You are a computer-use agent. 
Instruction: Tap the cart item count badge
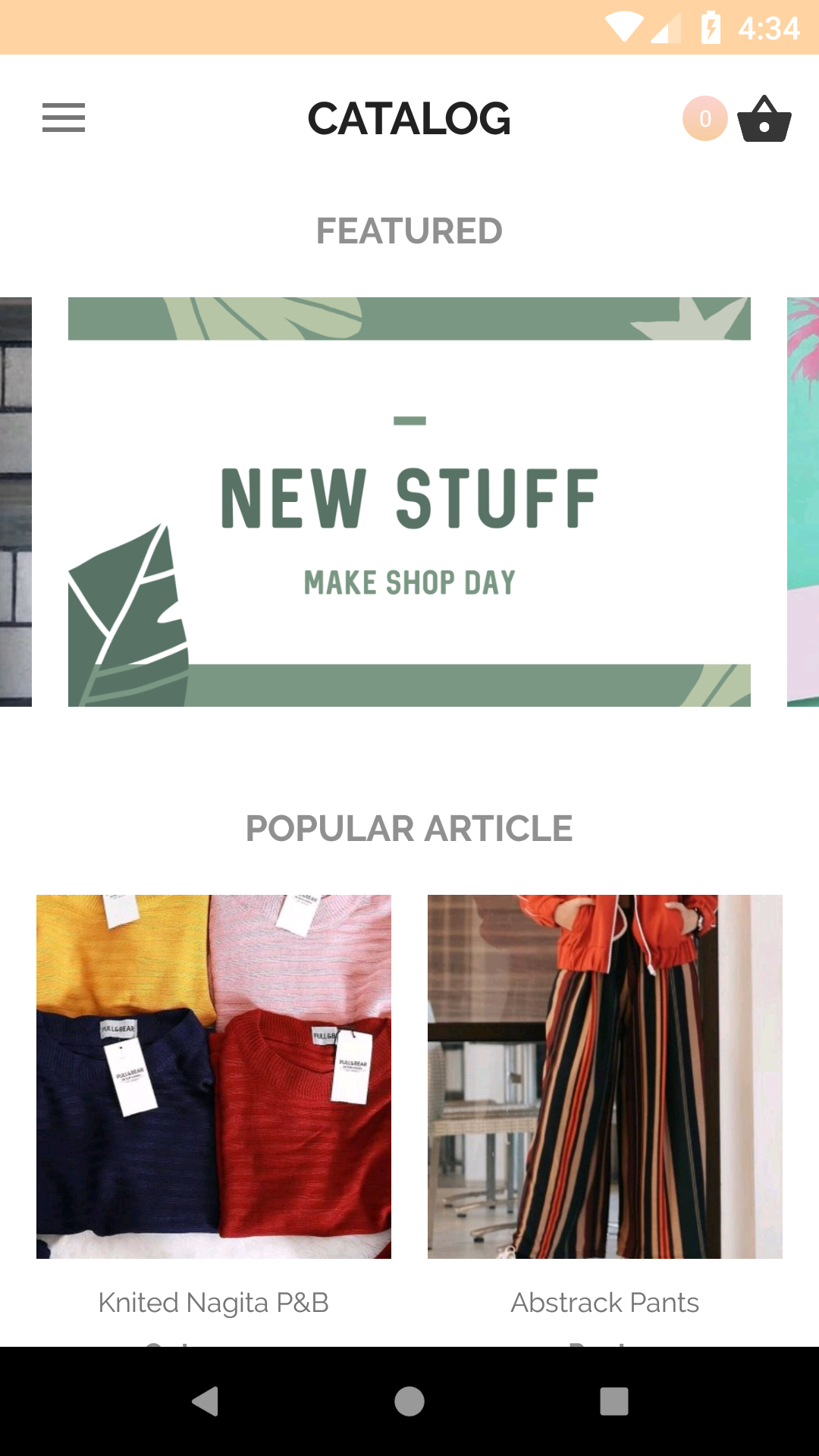click(x=704, y=118)
